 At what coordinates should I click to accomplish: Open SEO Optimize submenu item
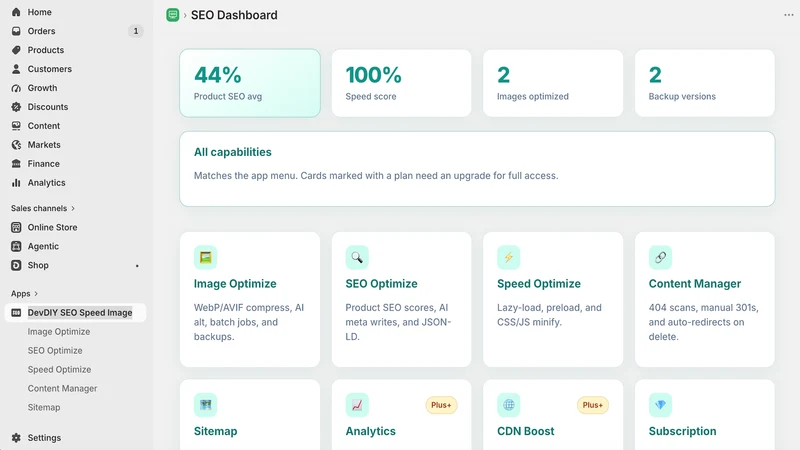coord(55,351)
